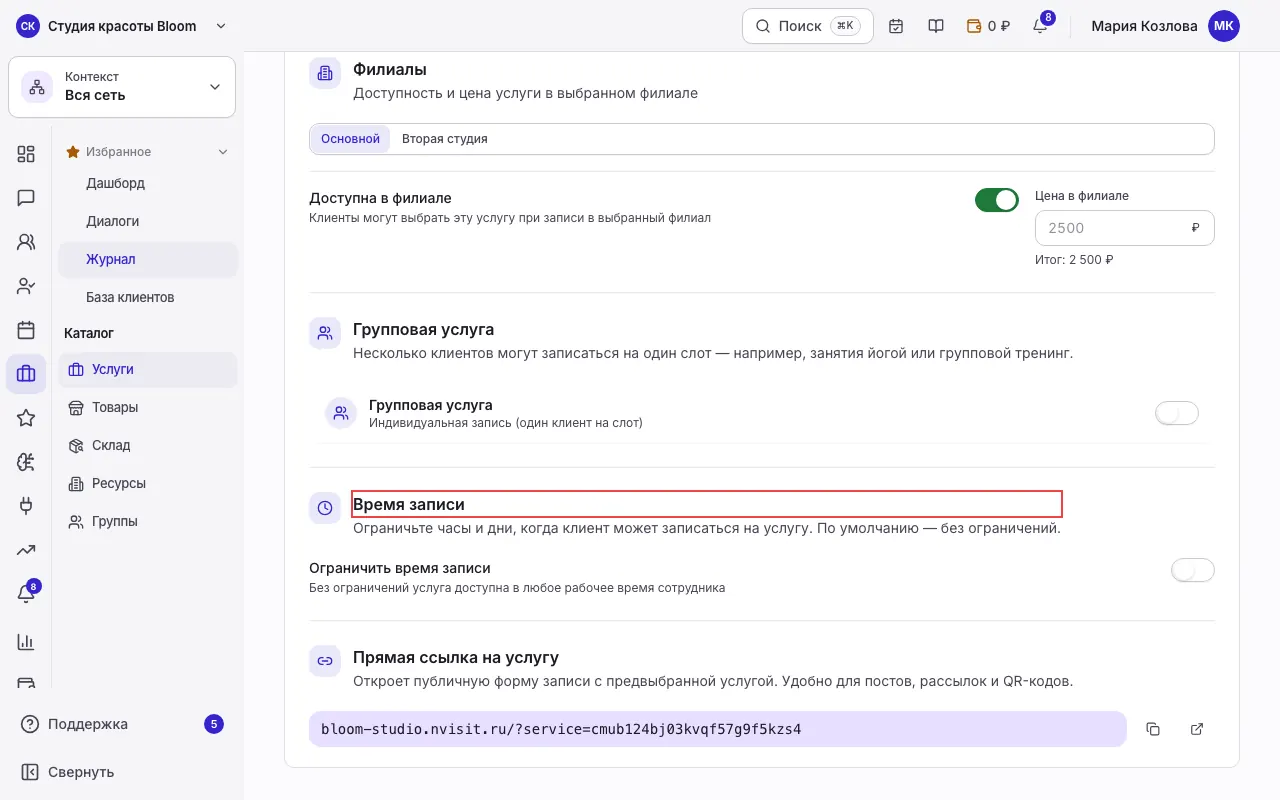Click the 'Цена в филиале' price field
Screen dimensions: 1280x800
pyautogui.click(x=1125, y=228)
